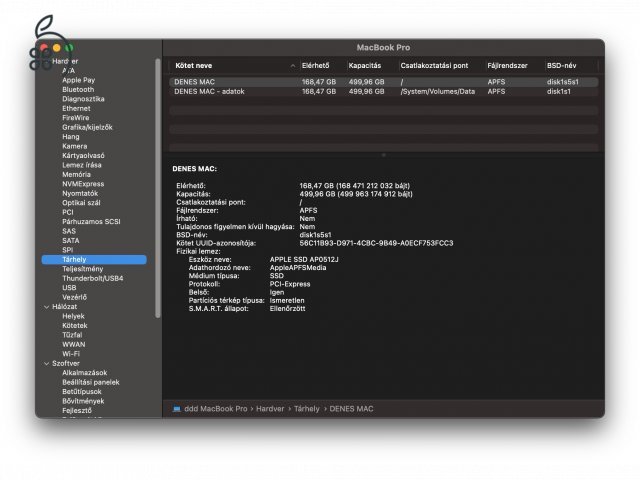Open the Kamera section

pos(75,146)
